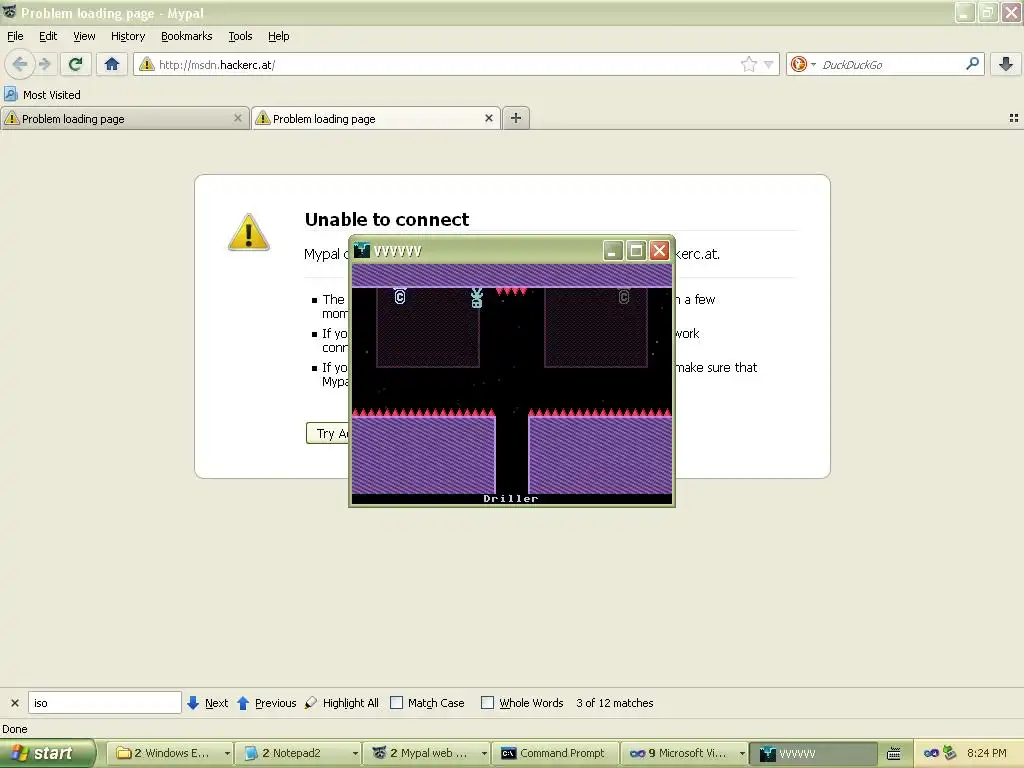Image resolution: width=1024 pixels, height=768 pixels.
Task: Click the find bar text field containing iso
Action: click(104, 703)
